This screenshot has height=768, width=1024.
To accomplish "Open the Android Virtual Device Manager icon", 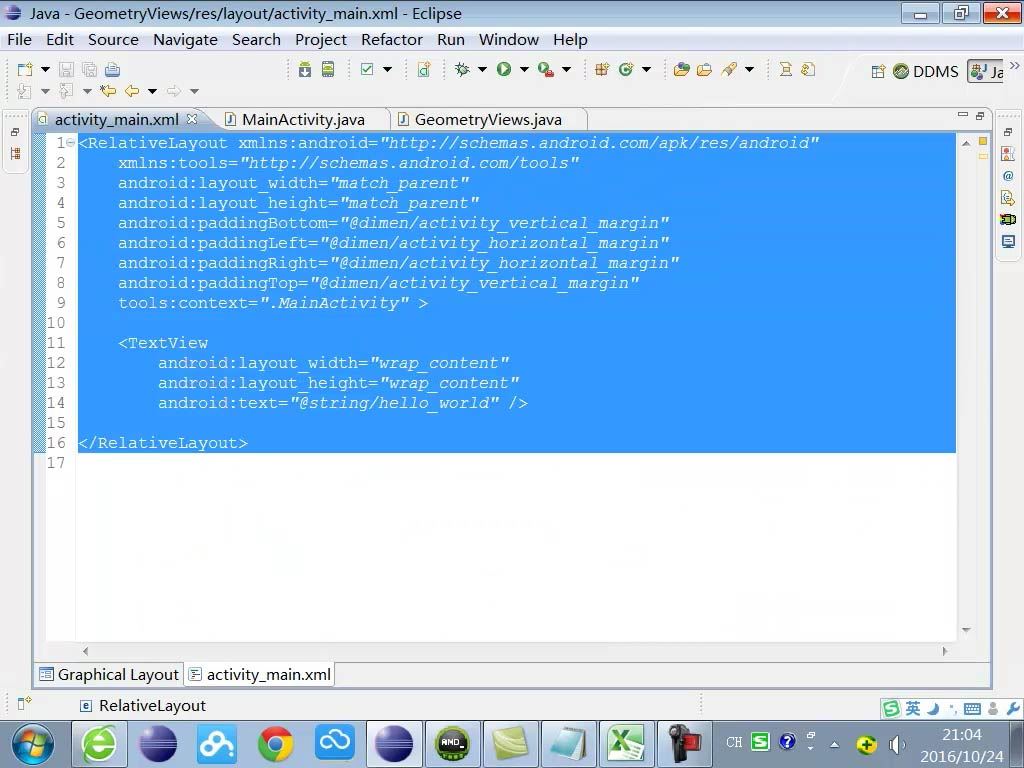I will point(328,69).
